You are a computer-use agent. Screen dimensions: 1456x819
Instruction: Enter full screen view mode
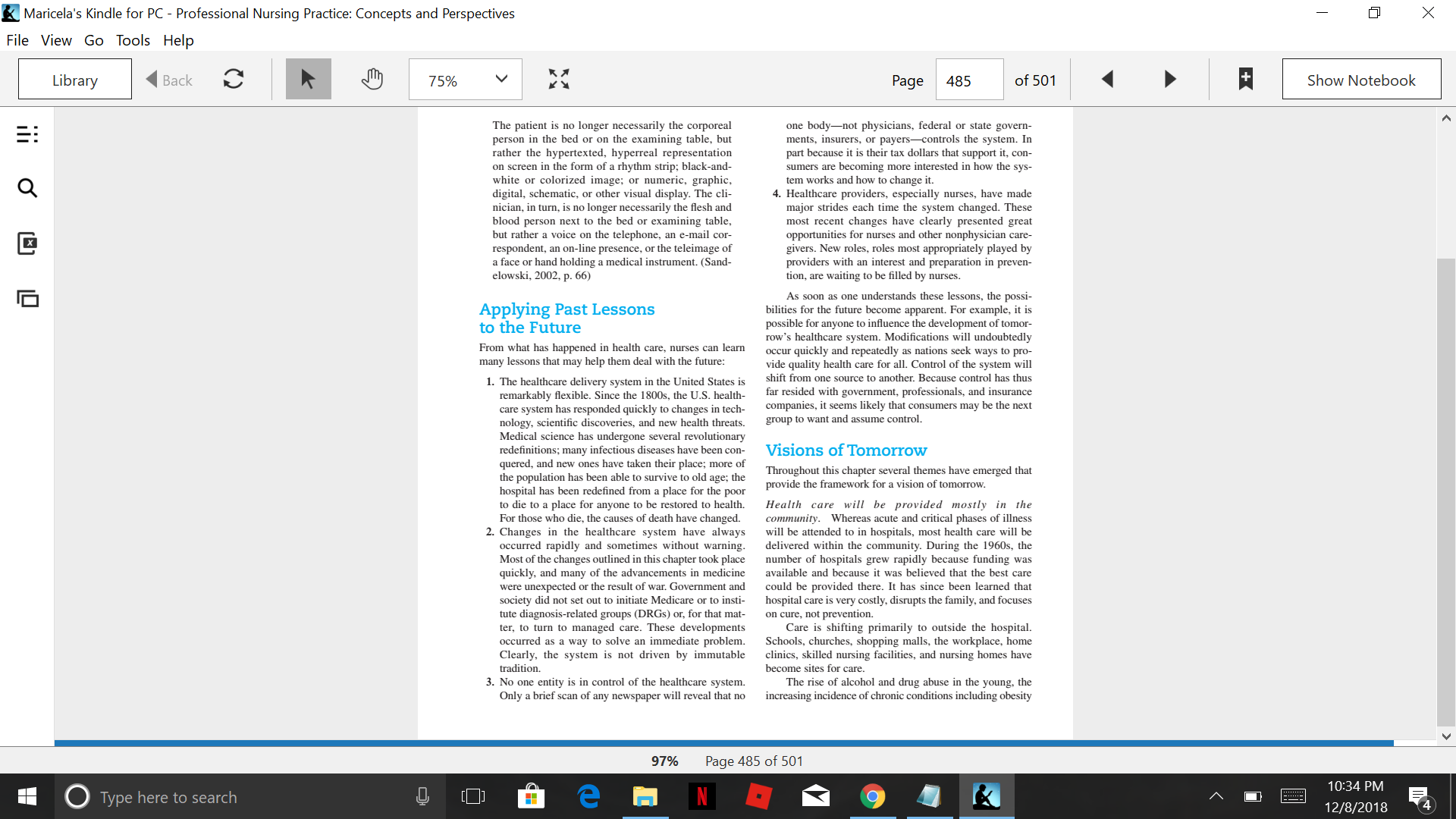click(559, 79)
